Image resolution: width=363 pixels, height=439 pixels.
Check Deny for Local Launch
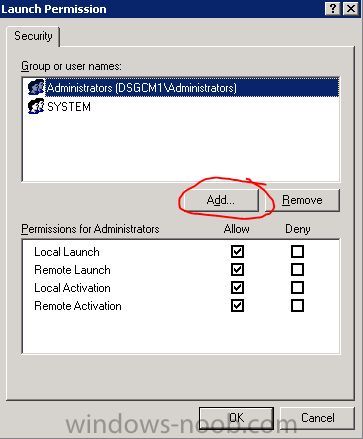coord(297,252)
